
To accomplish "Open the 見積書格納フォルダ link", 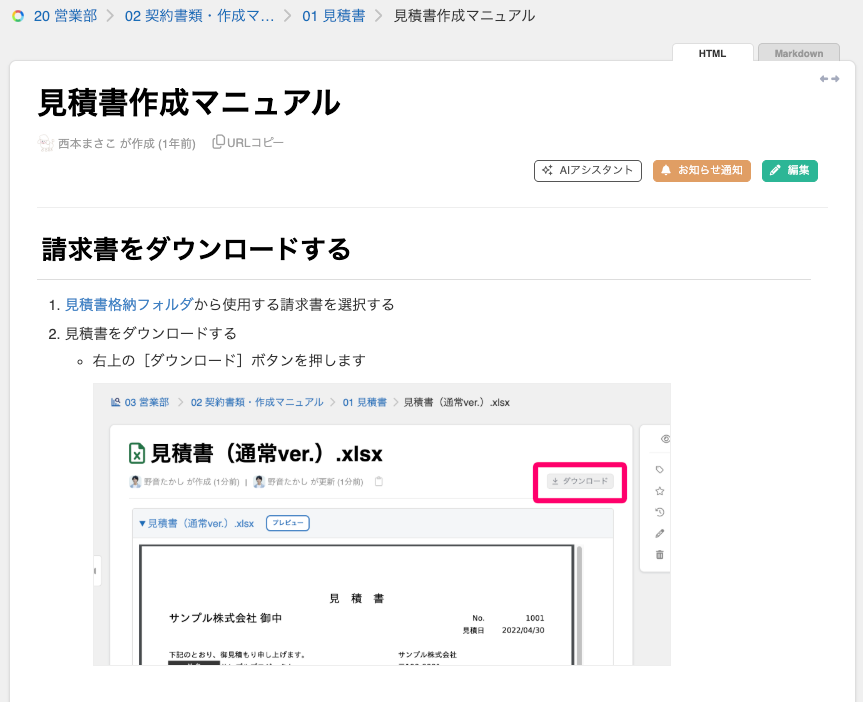I will [x=129, y=304].
